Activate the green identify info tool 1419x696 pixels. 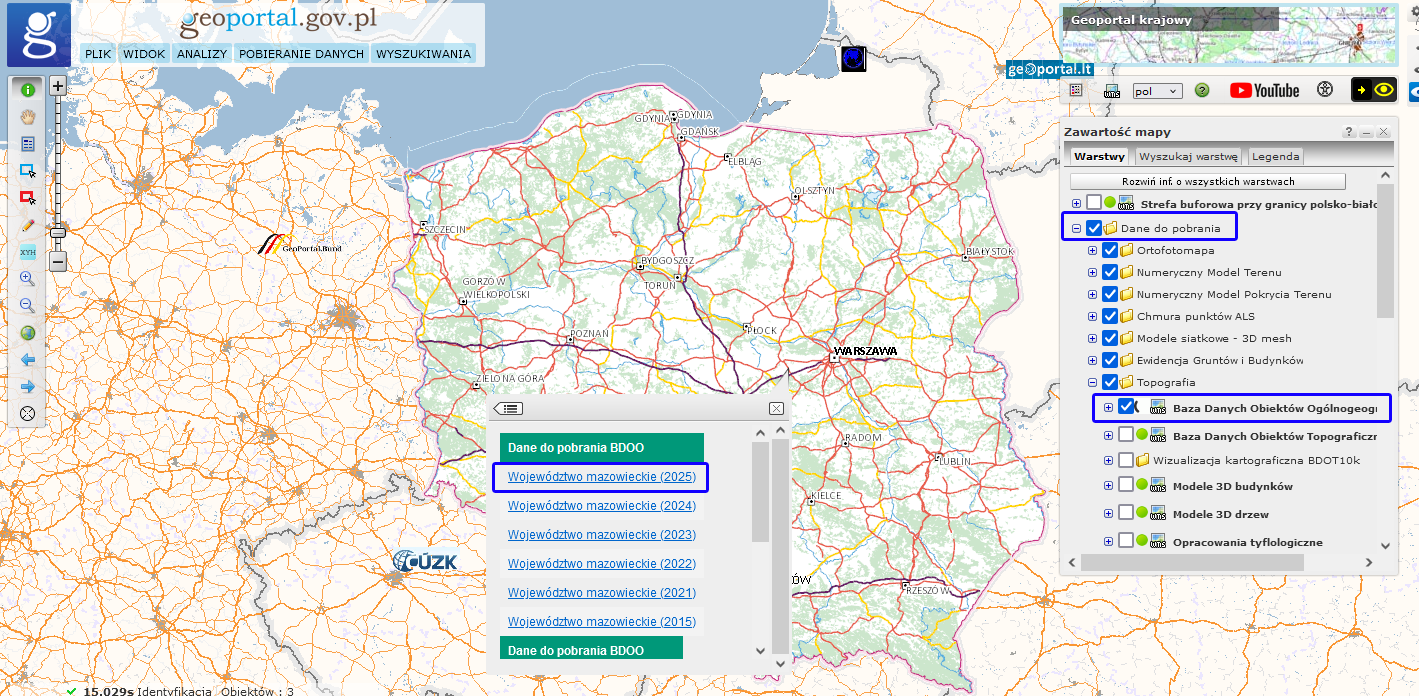pos(27,90)
